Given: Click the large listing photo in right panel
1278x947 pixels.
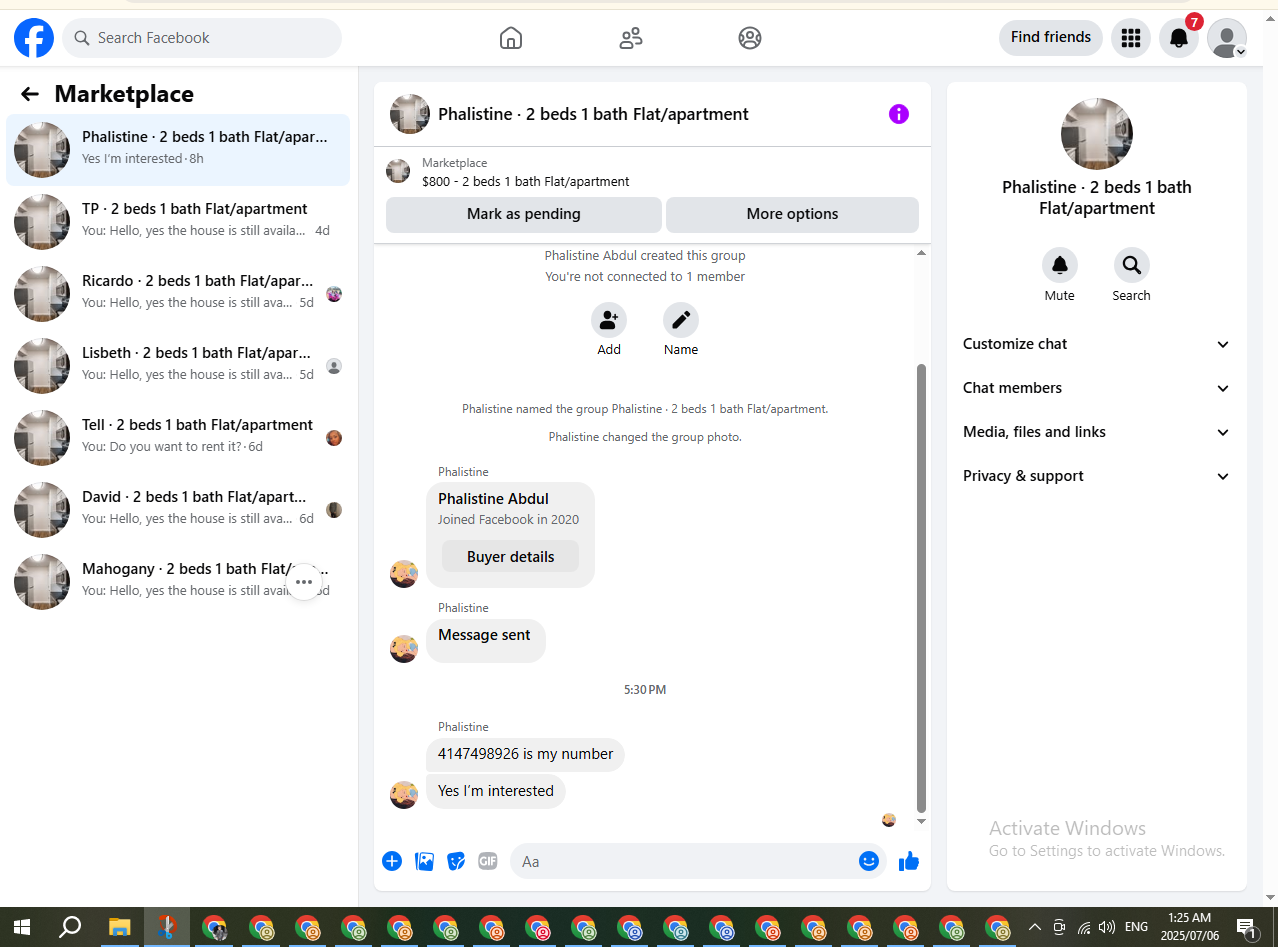Looking at the screenshot, I should 1097,134.
